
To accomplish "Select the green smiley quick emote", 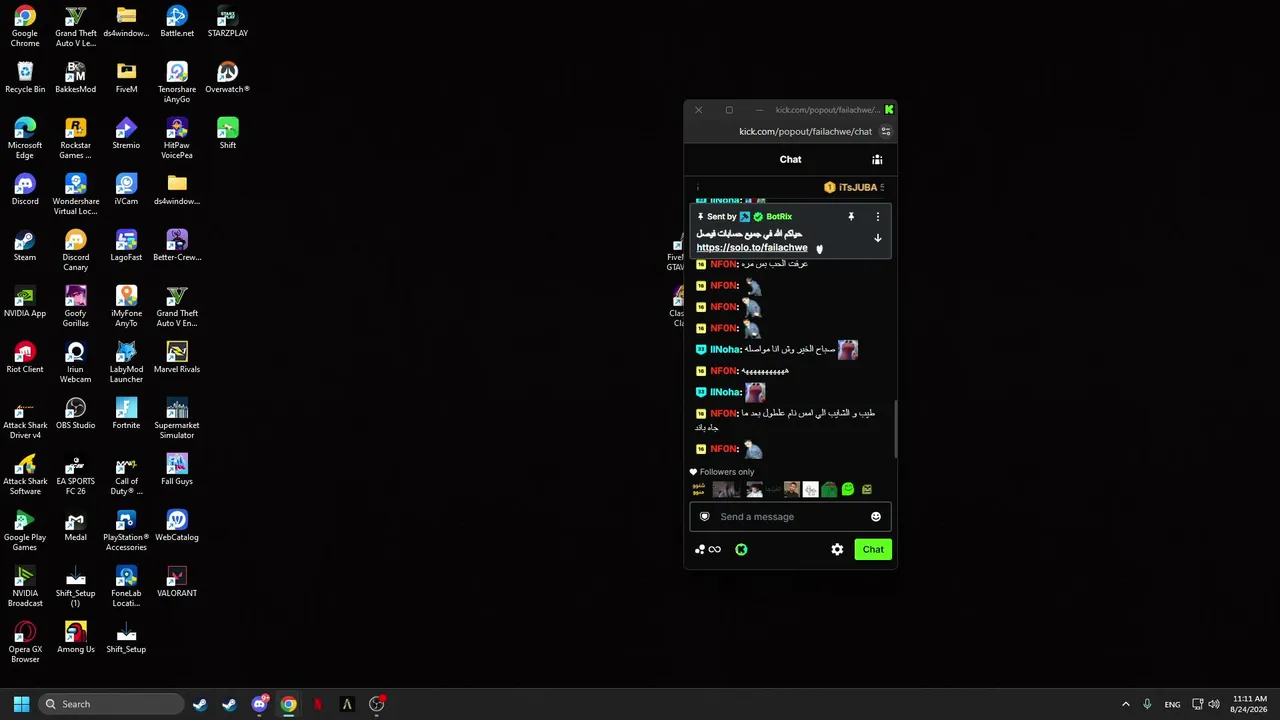I will (x=848, y=489).
